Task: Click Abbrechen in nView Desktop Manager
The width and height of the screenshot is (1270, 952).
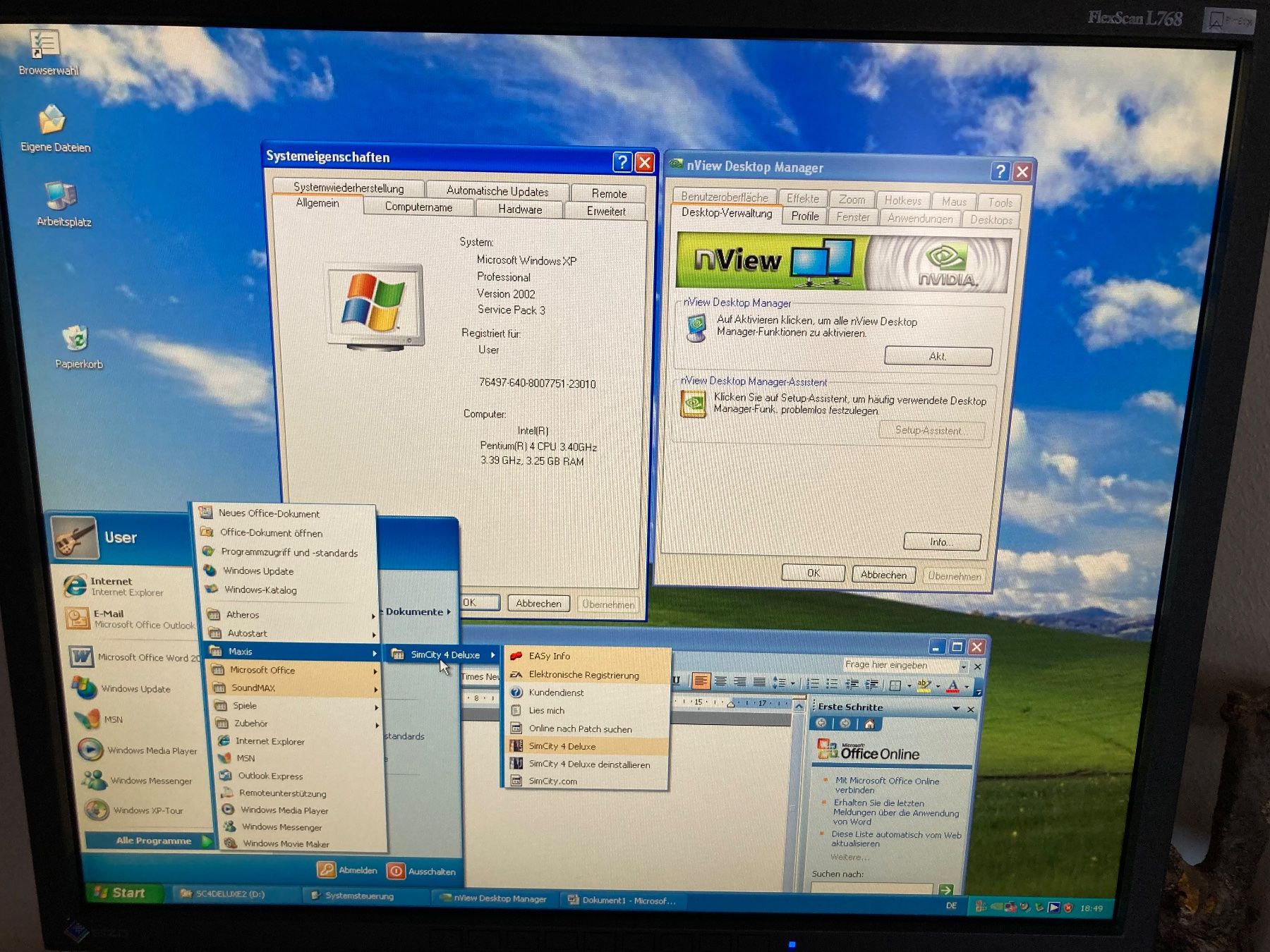Action: tap(883, 575)
